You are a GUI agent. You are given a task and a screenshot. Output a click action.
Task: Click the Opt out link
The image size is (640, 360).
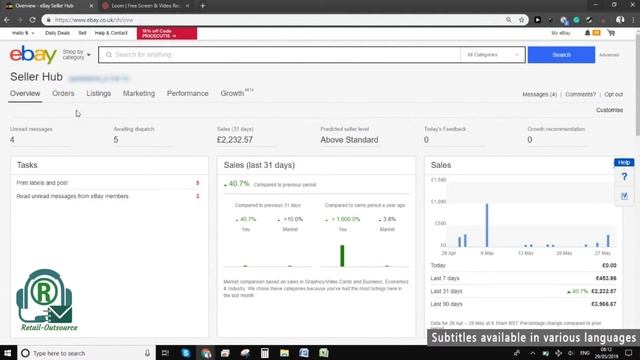pyautogui.click(x=613, y=94)
